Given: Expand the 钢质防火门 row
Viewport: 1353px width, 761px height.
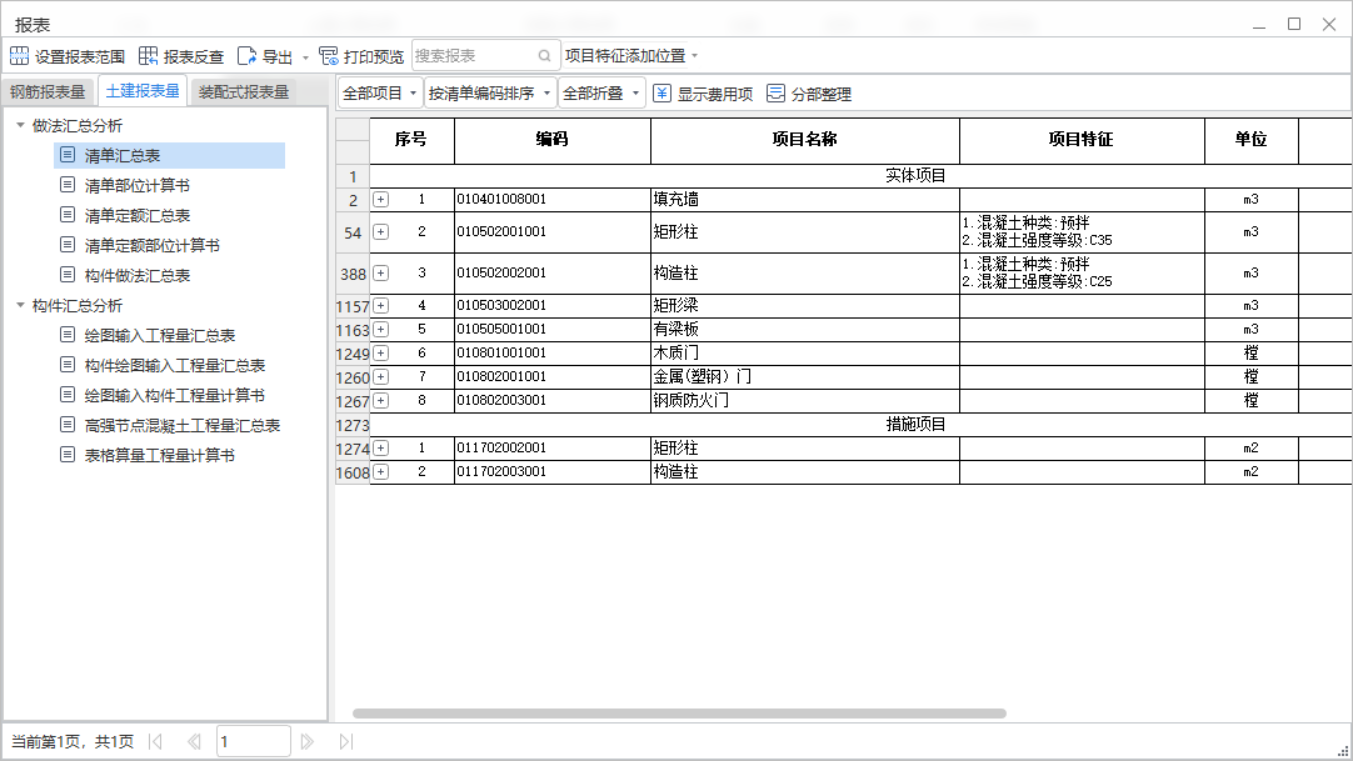Looking at the screenshot, I should [381, 401].
